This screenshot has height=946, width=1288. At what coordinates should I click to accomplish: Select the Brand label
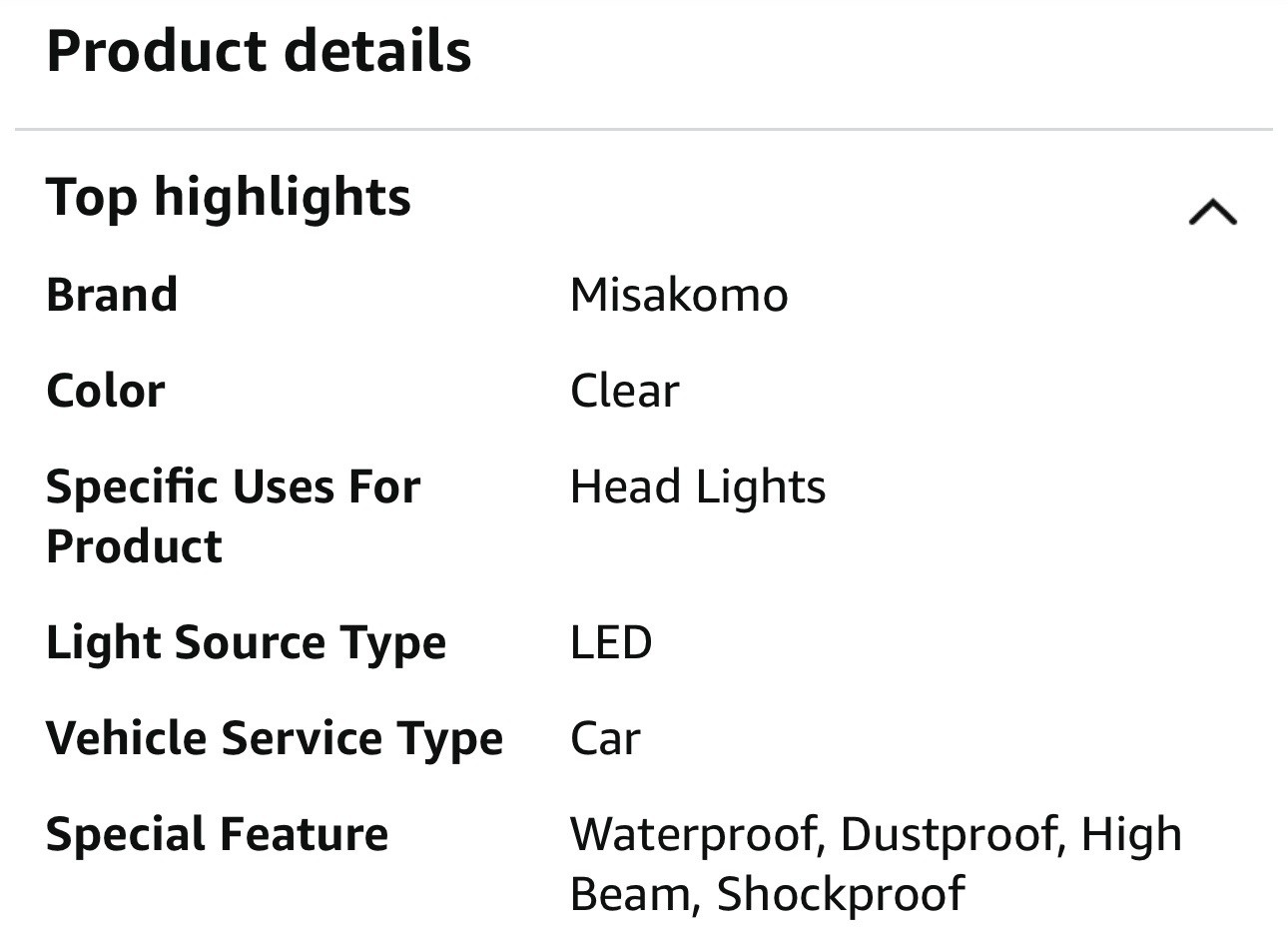[112, 295]
